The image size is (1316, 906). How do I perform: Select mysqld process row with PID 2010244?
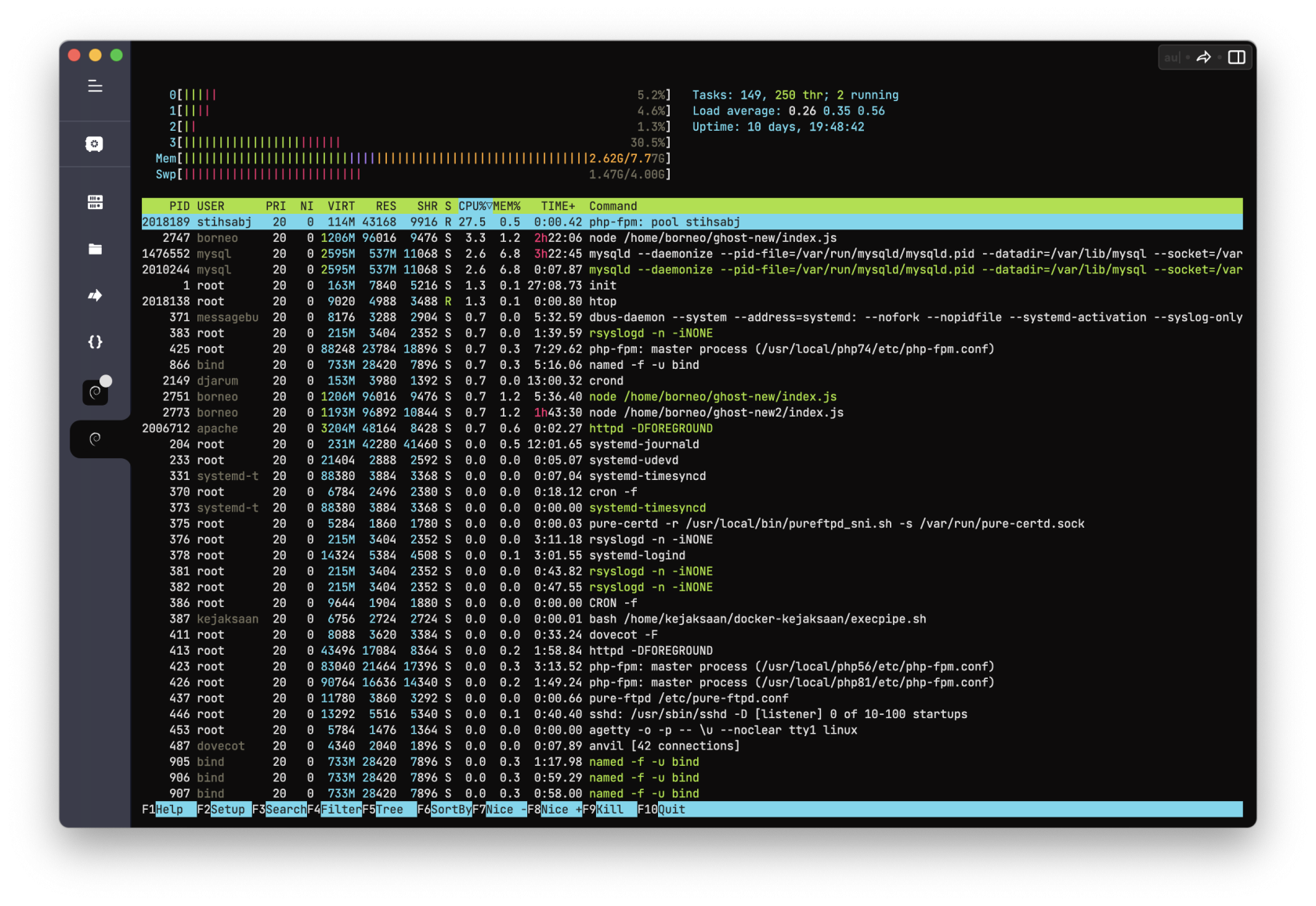pyautogui.click(x=692, y=270)
